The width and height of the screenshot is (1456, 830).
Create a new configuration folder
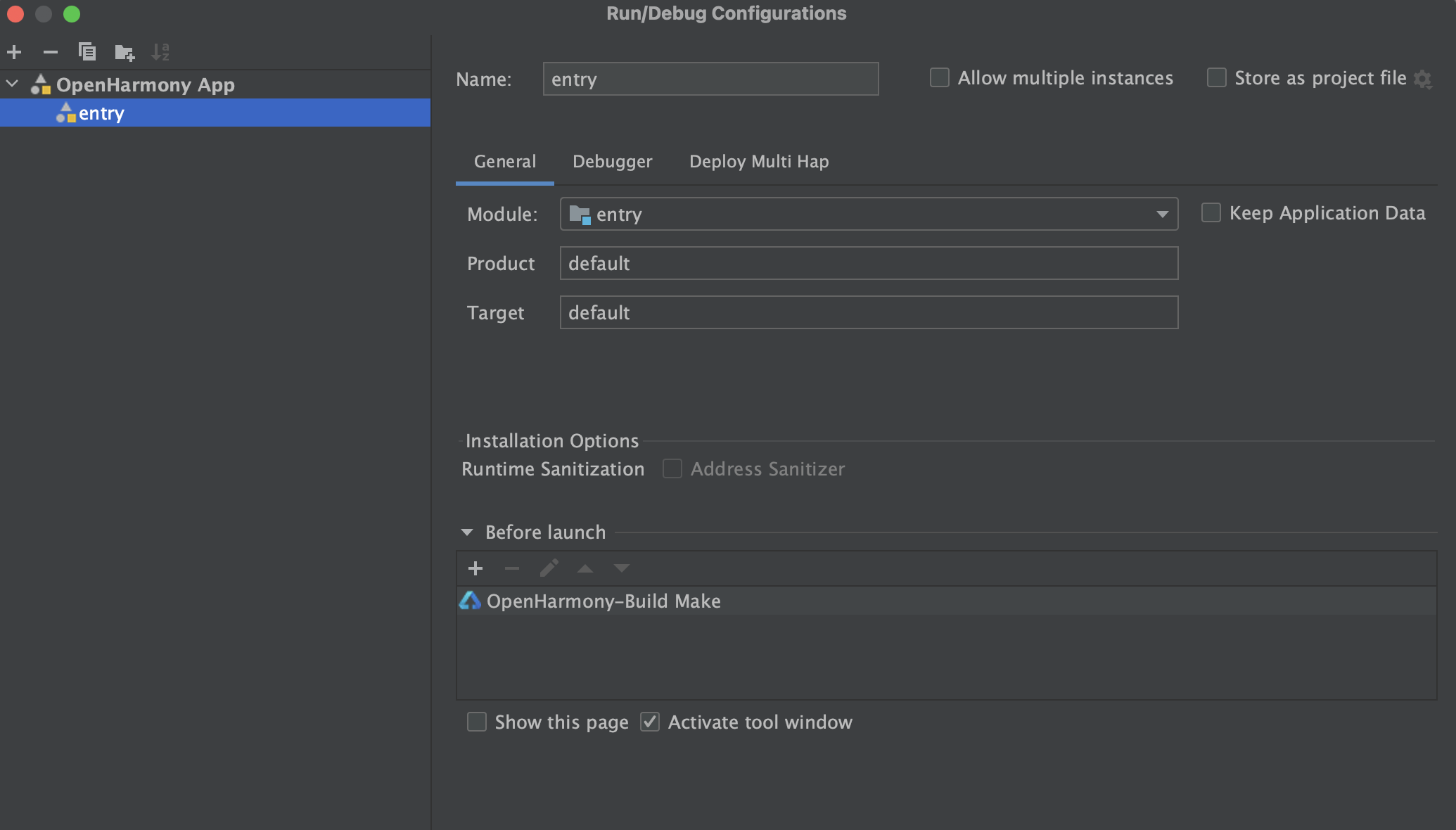click(124, 52)
